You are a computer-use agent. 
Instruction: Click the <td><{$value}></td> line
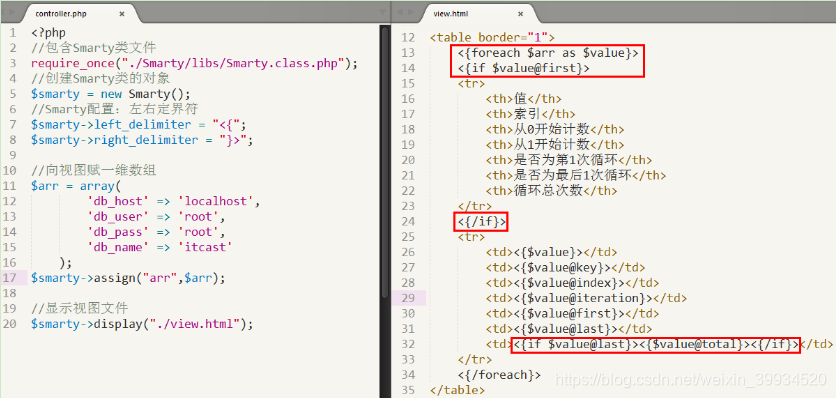click(x=551, y=252)
